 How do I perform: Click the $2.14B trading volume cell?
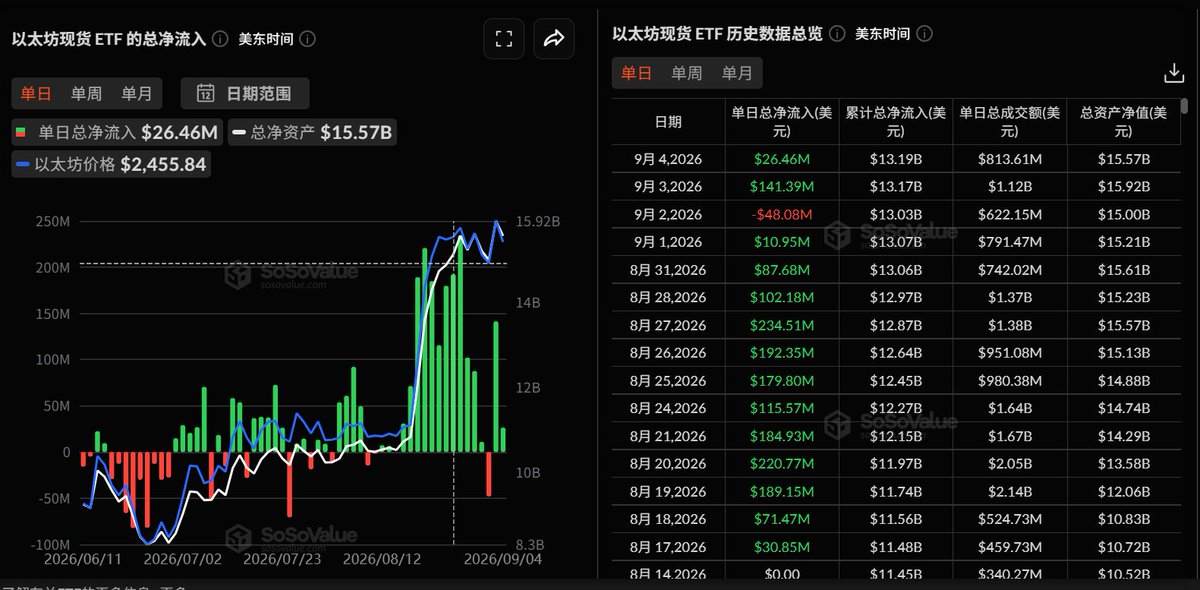click(x=1008, y=492)
